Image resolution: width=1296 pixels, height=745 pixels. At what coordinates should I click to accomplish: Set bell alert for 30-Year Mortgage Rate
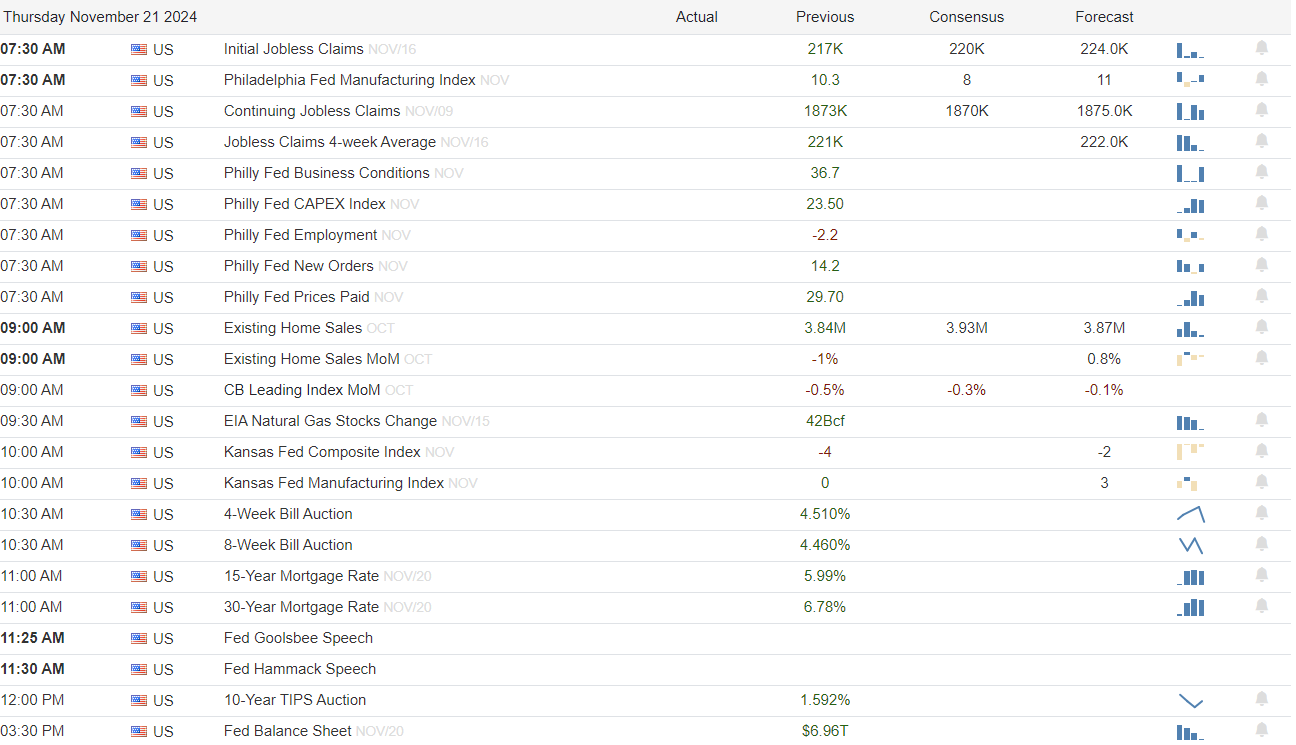[1262, 606]
